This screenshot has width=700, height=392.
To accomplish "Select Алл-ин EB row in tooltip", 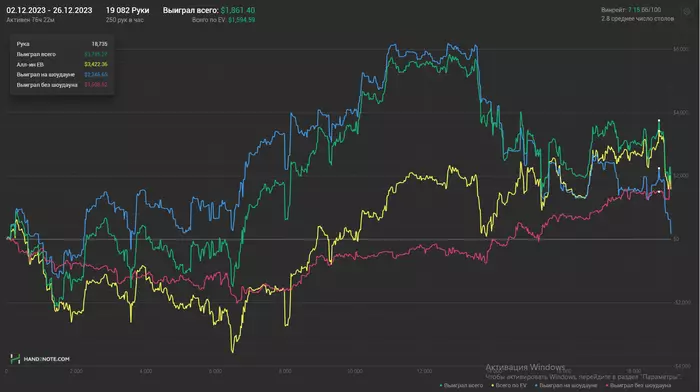I will 62,64.
